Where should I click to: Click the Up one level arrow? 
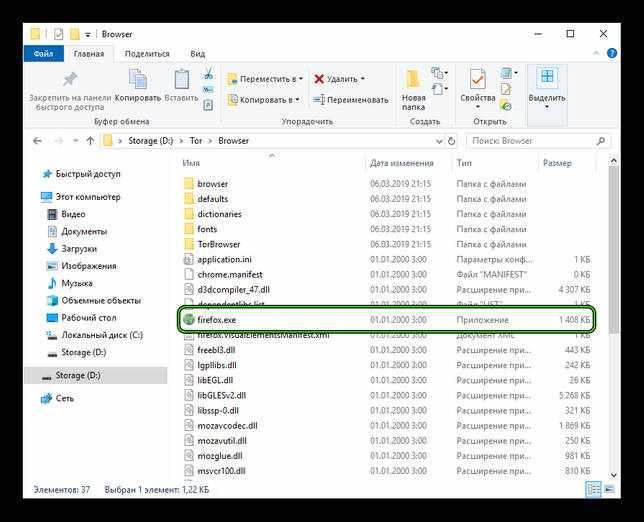point(90,141)
